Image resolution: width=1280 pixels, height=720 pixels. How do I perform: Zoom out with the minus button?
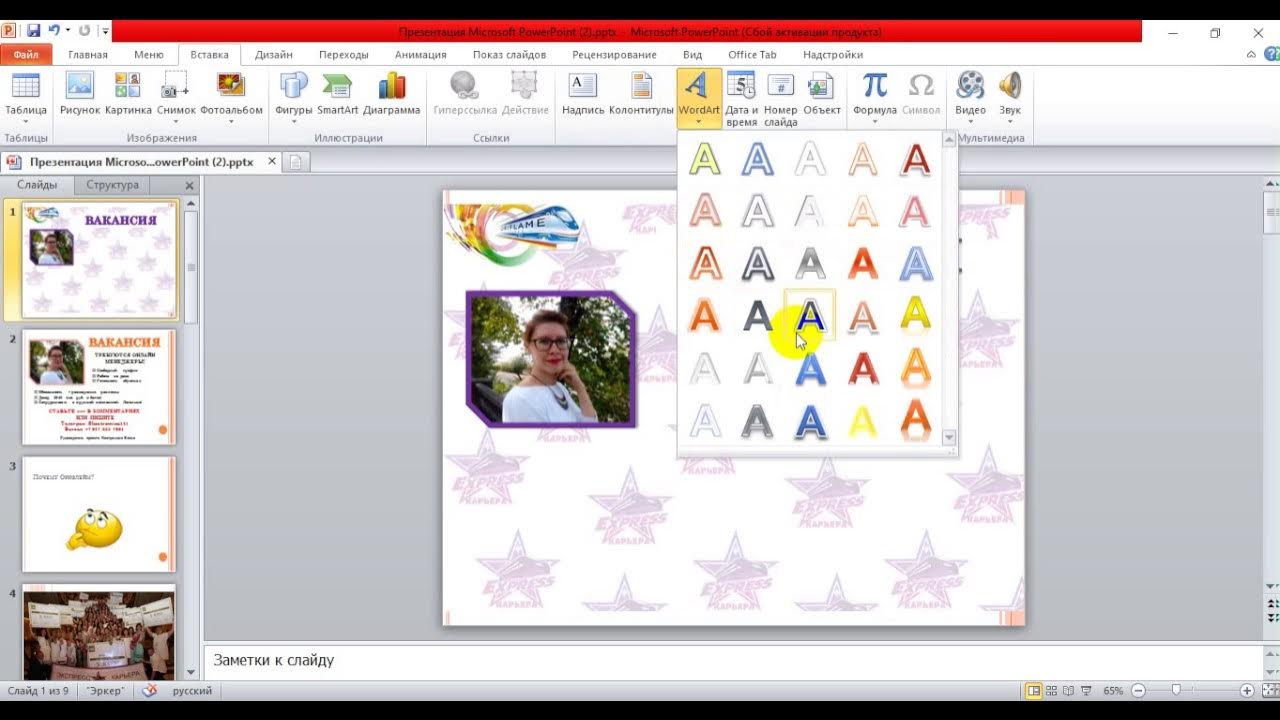point(1139,691)
